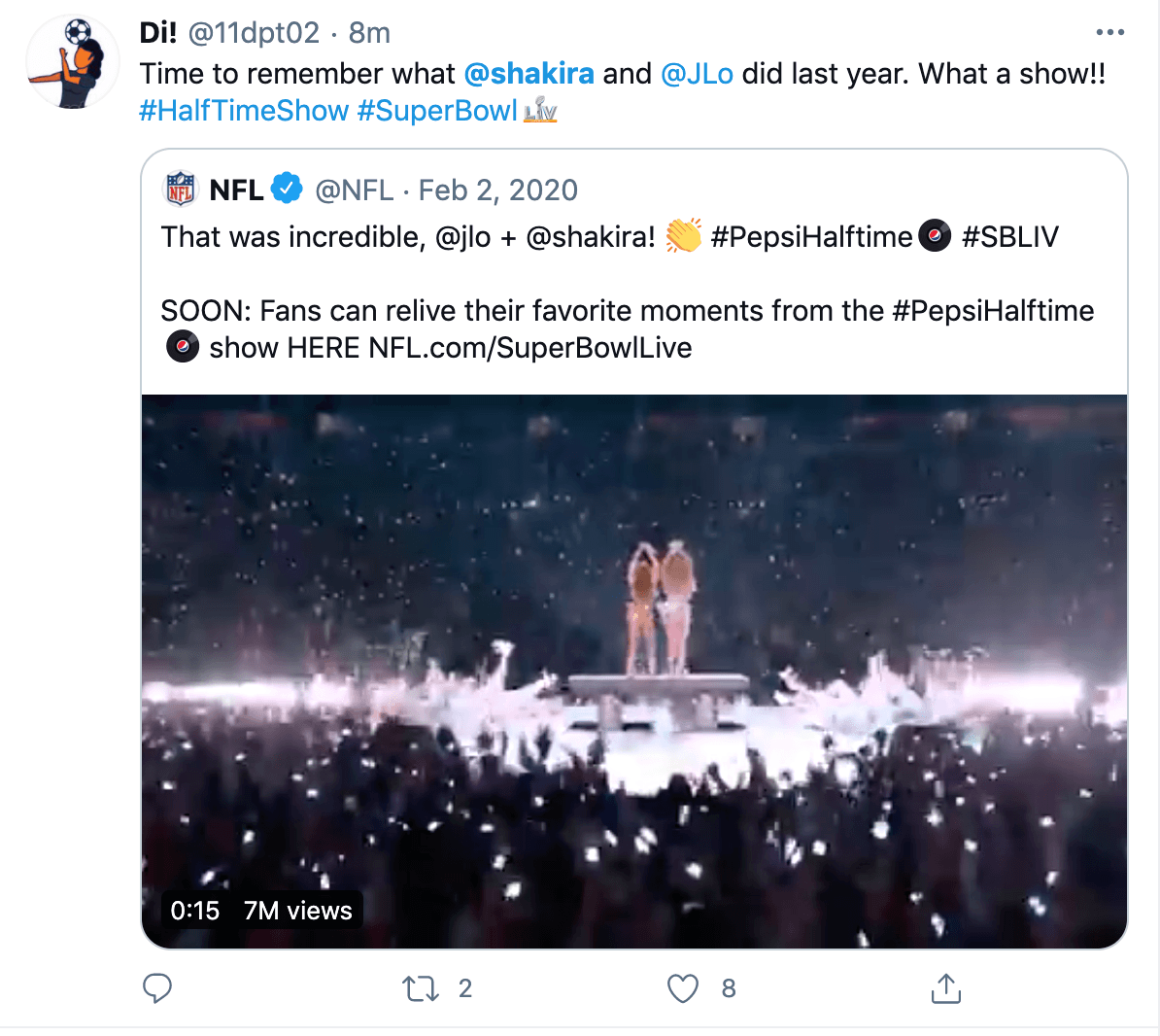Like the tweet with the heart icon
This screenshot has height=1036, width=1160.
click(x=683, y=987)
